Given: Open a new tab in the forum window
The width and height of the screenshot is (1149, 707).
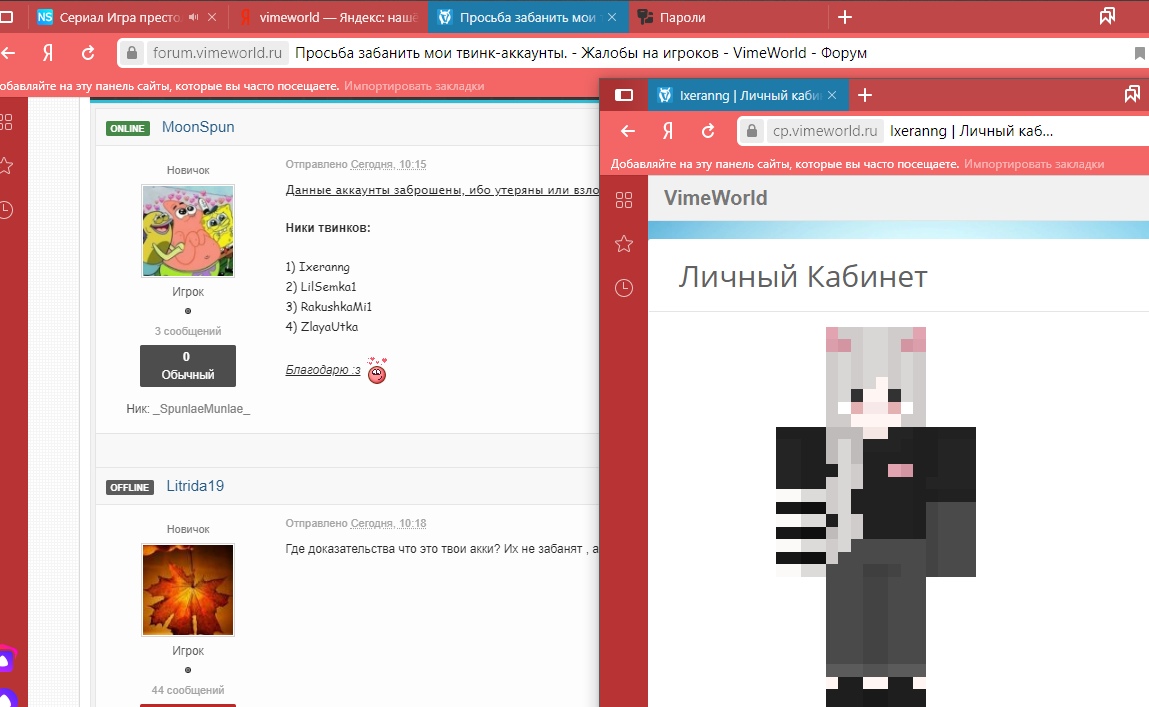Looking at the screenshot, I should pos(845,17).
